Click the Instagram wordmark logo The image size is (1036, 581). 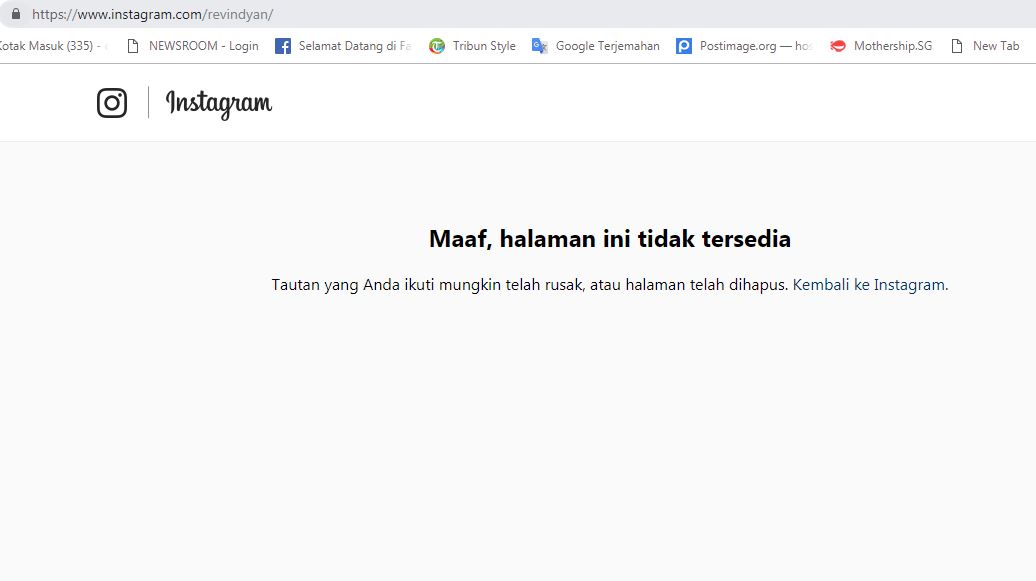[219, 104]
